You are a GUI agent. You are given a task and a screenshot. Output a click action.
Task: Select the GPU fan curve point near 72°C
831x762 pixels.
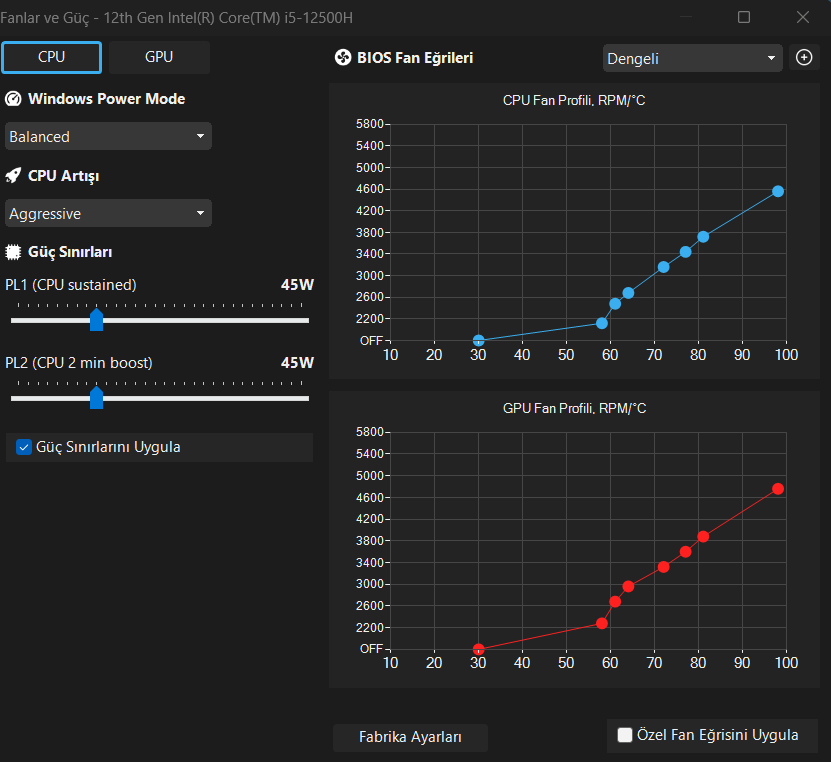pos(664,567)
